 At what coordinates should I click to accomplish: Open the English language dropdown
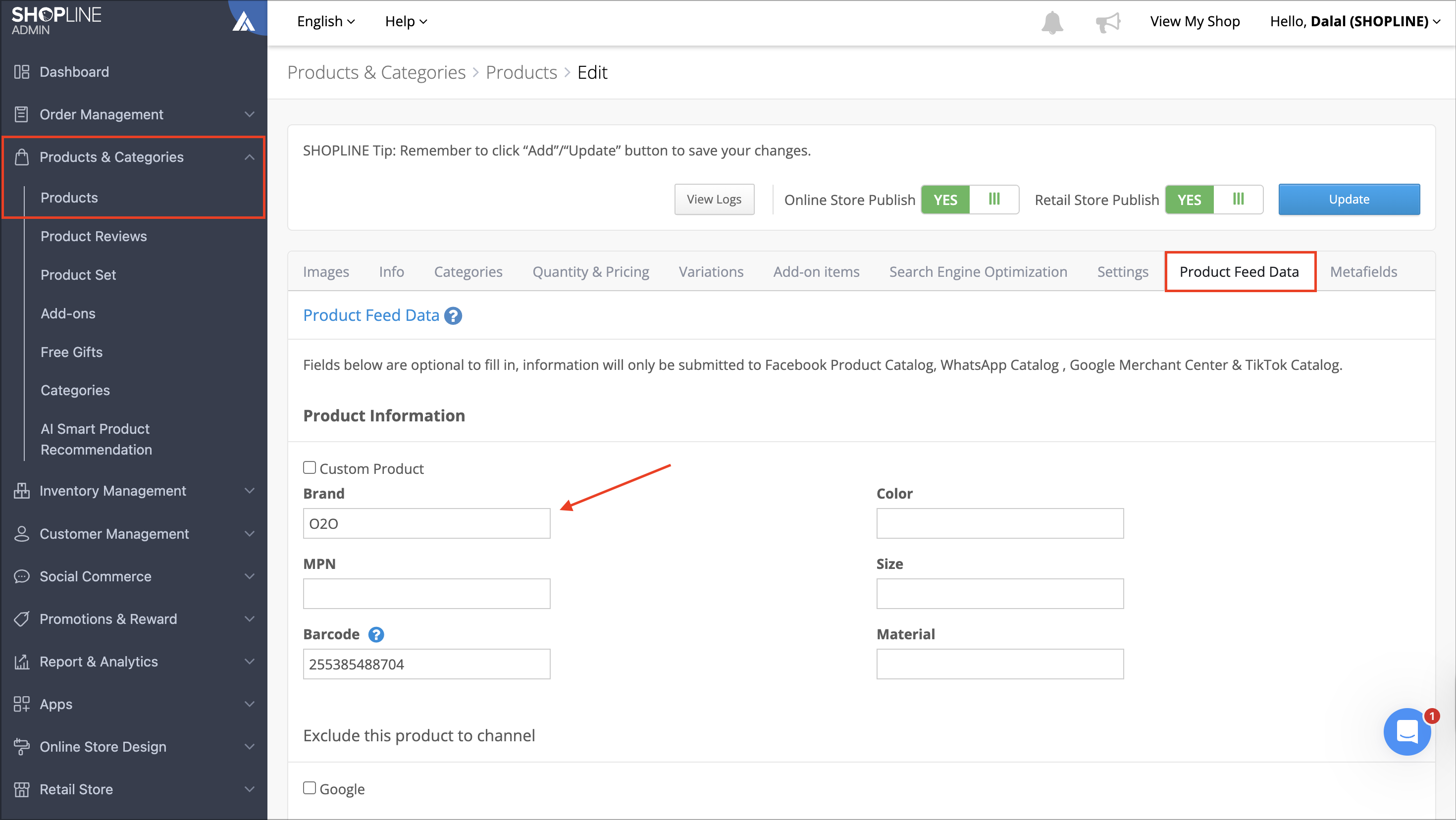(x=326, y=21)
